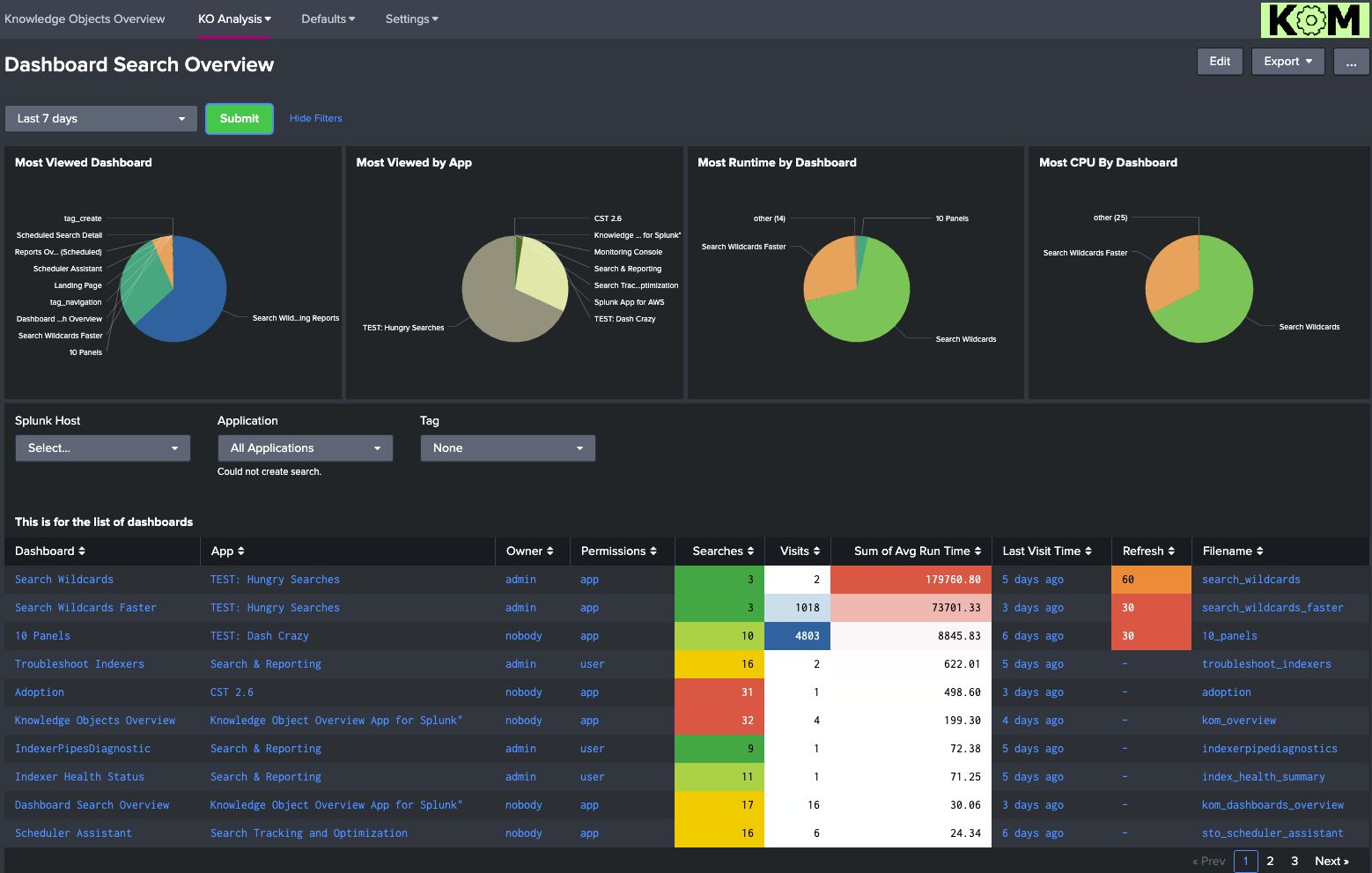The width and height of the screenshot is (1372, 873).
Task: Go to page 2 of table
Action: coord(1270,861)
